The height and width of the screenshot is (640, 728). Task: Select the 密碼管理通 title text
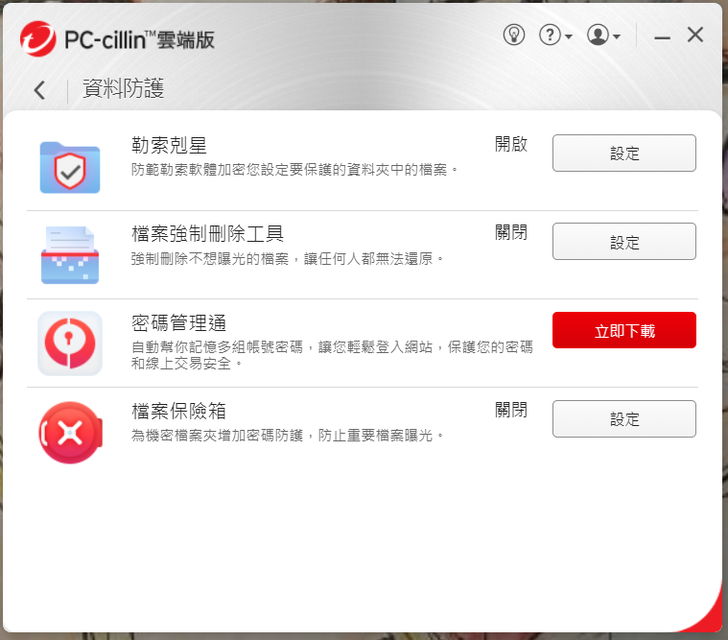tap(179, 323)
